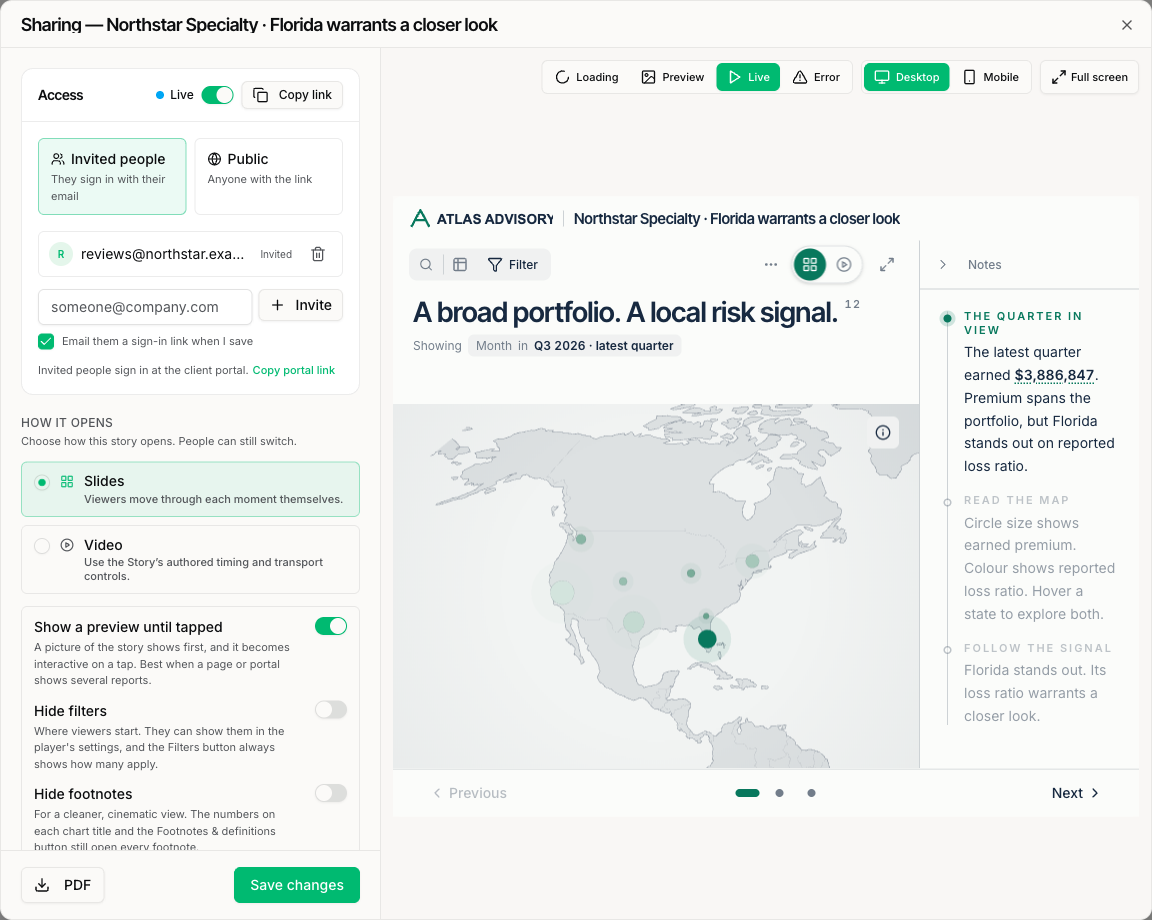Image resolution: width=1152 pixels, height=920 pixels.
Task: Enable the Hide footnotes switch
Action: (331, 793)
